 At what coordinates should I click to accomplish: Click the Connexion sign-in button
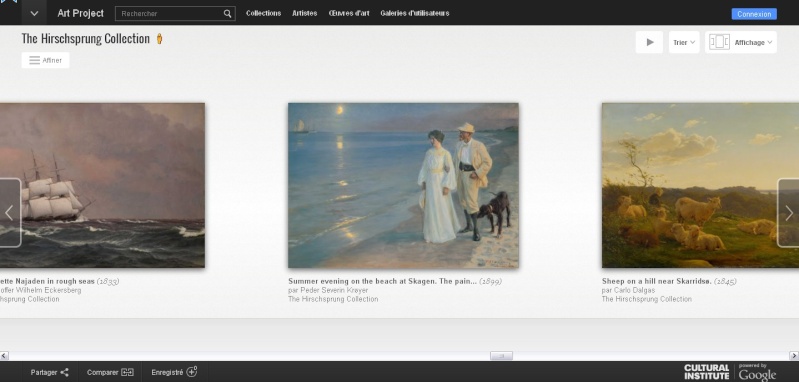[x=754, y=14]
